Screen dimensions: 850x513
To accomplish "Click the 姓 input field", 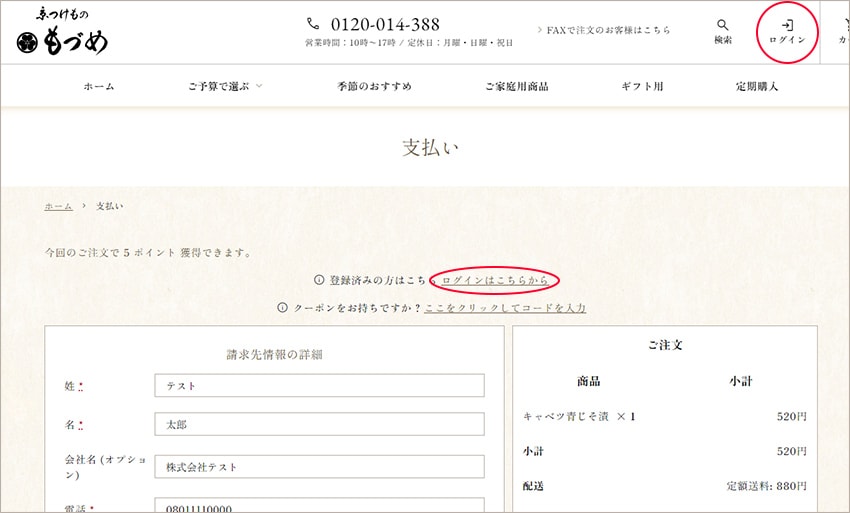I will coord(319,386).
